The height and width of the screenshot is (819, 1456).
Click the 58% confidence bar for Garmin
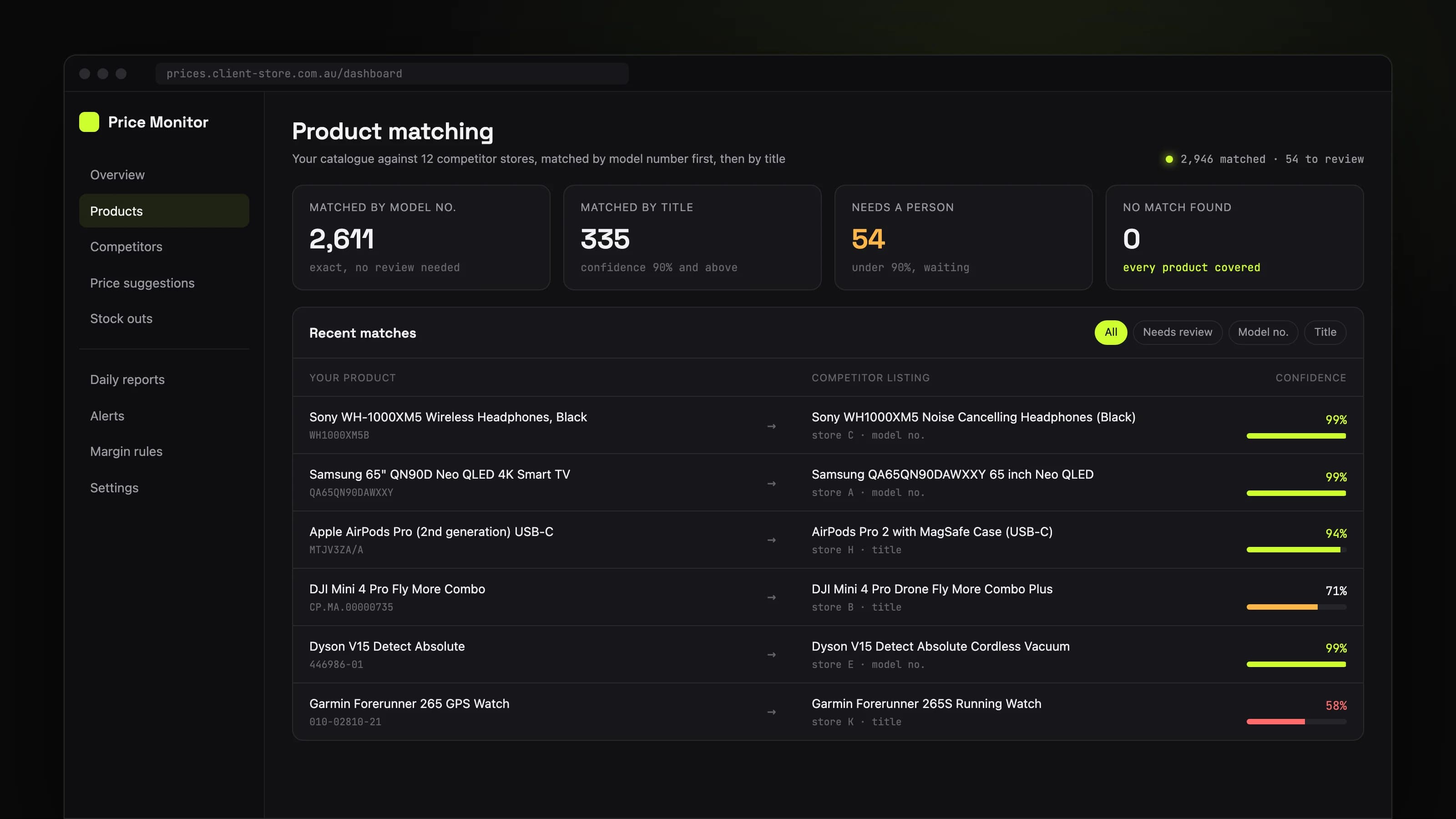[1296, 722]
